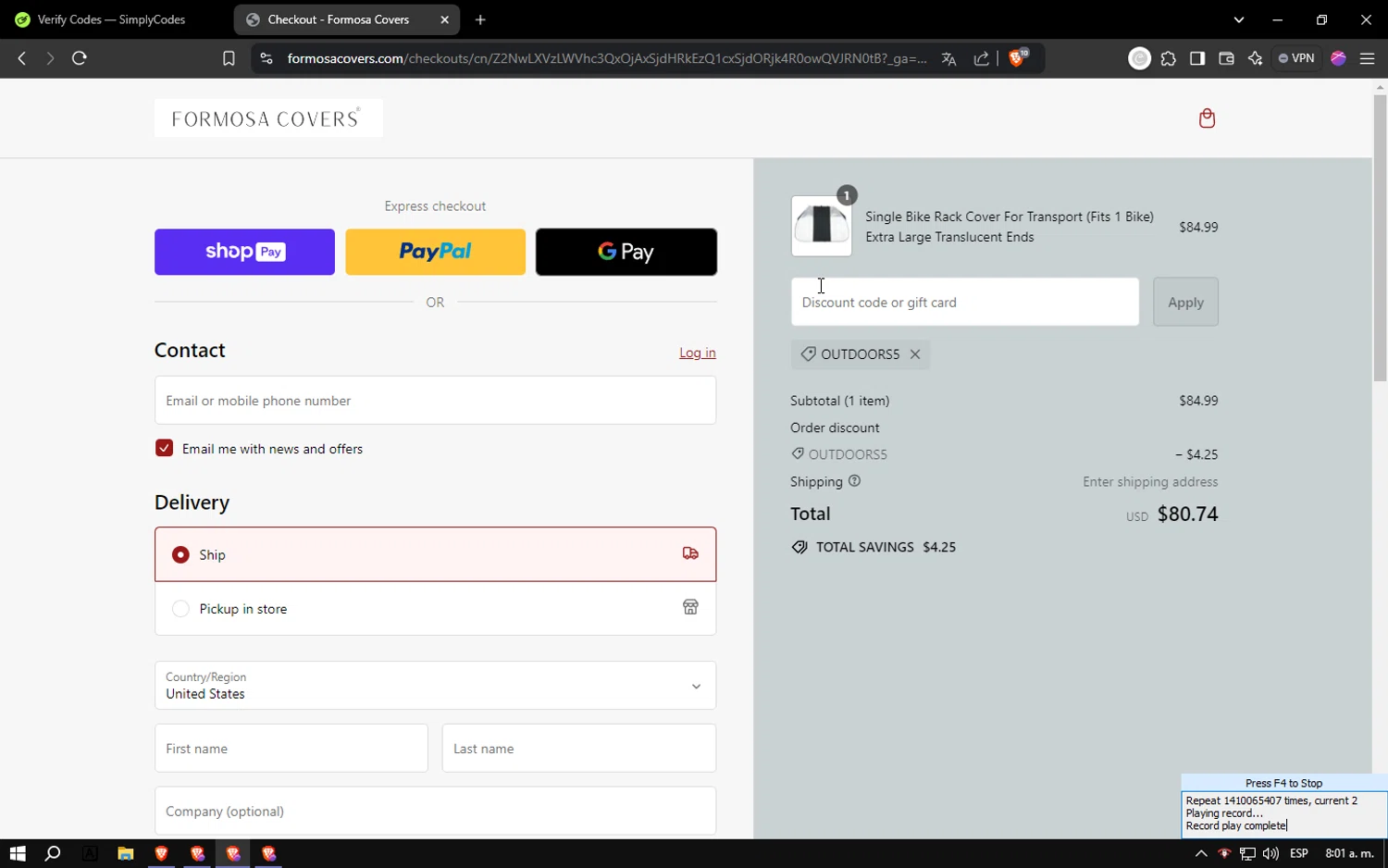Open the extensions puzzle icon
1388x868 pixels.
(1169, 58)
